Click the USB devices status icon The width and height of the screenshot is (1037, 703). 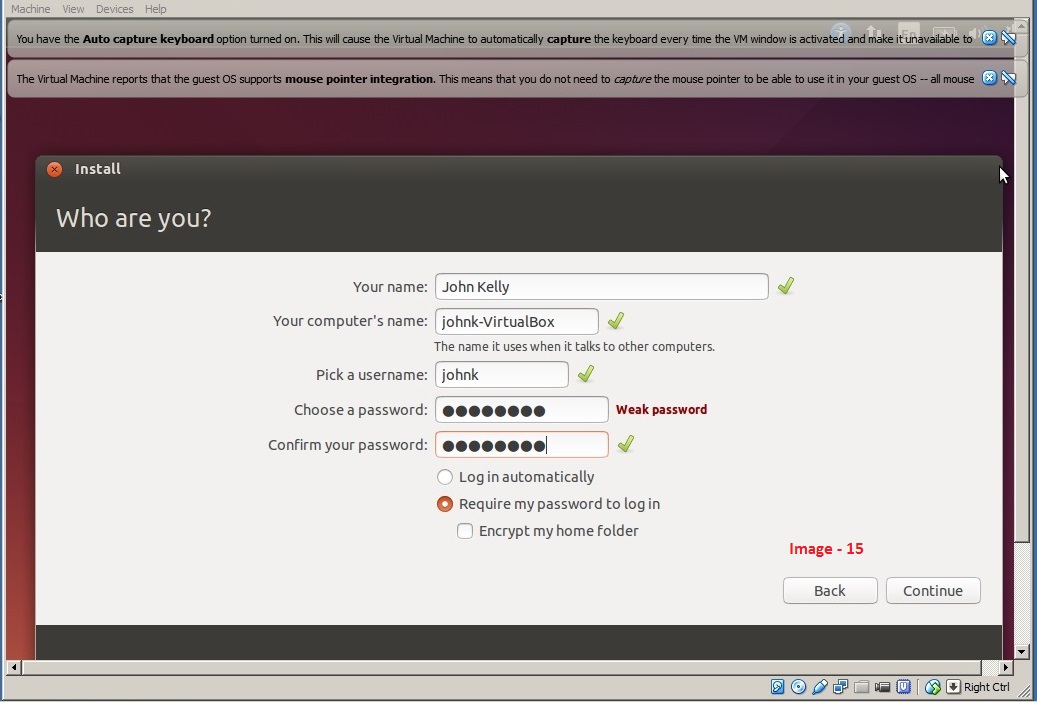[819, 687]
